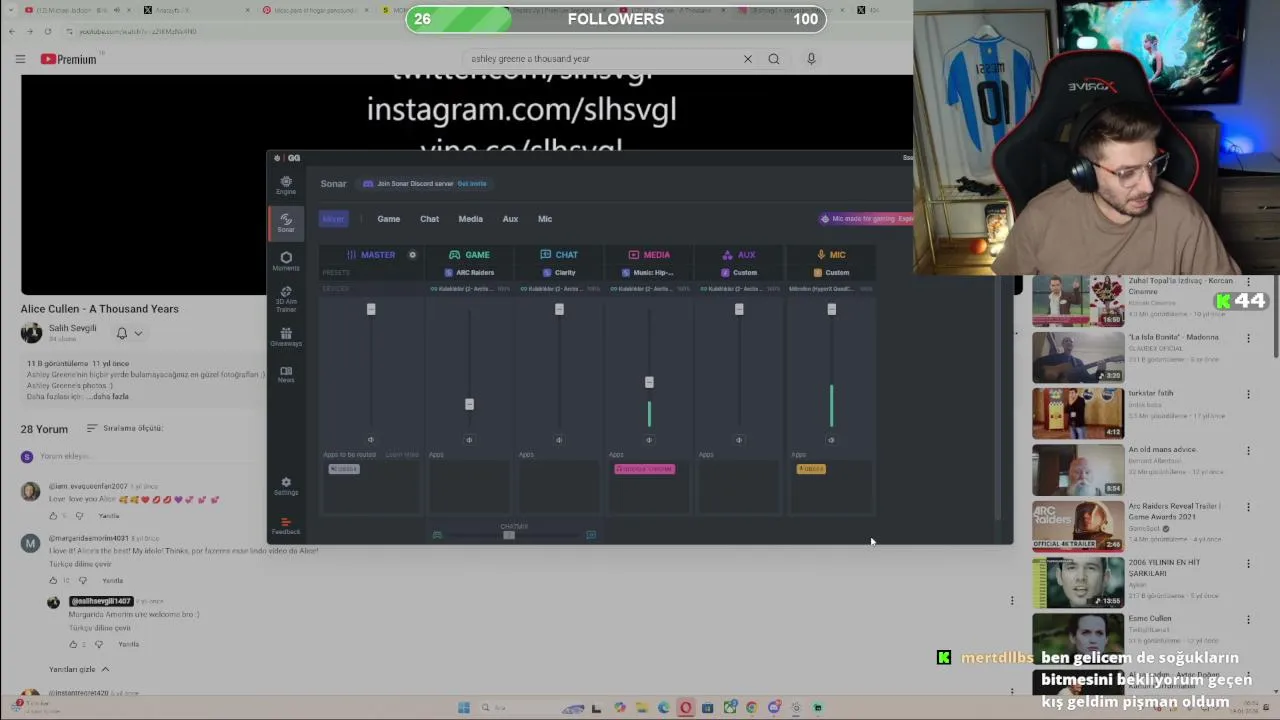Click the Mic made for gaming banner
This screenshot has height=720, width=1280.
click(x=867, y=219)
